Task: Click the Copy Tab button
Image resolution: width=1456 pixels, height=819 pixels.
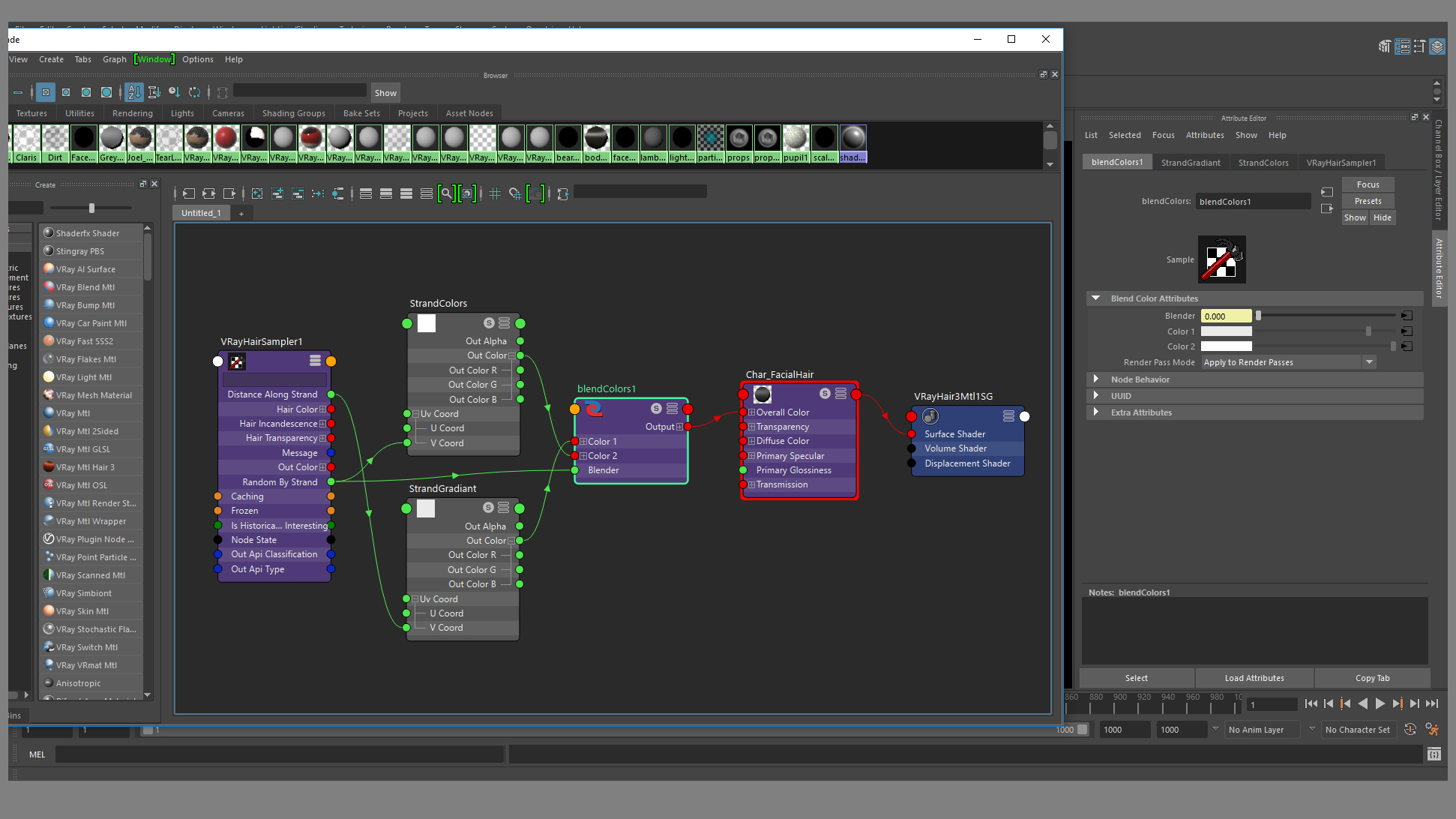Action: [1372, 678]
